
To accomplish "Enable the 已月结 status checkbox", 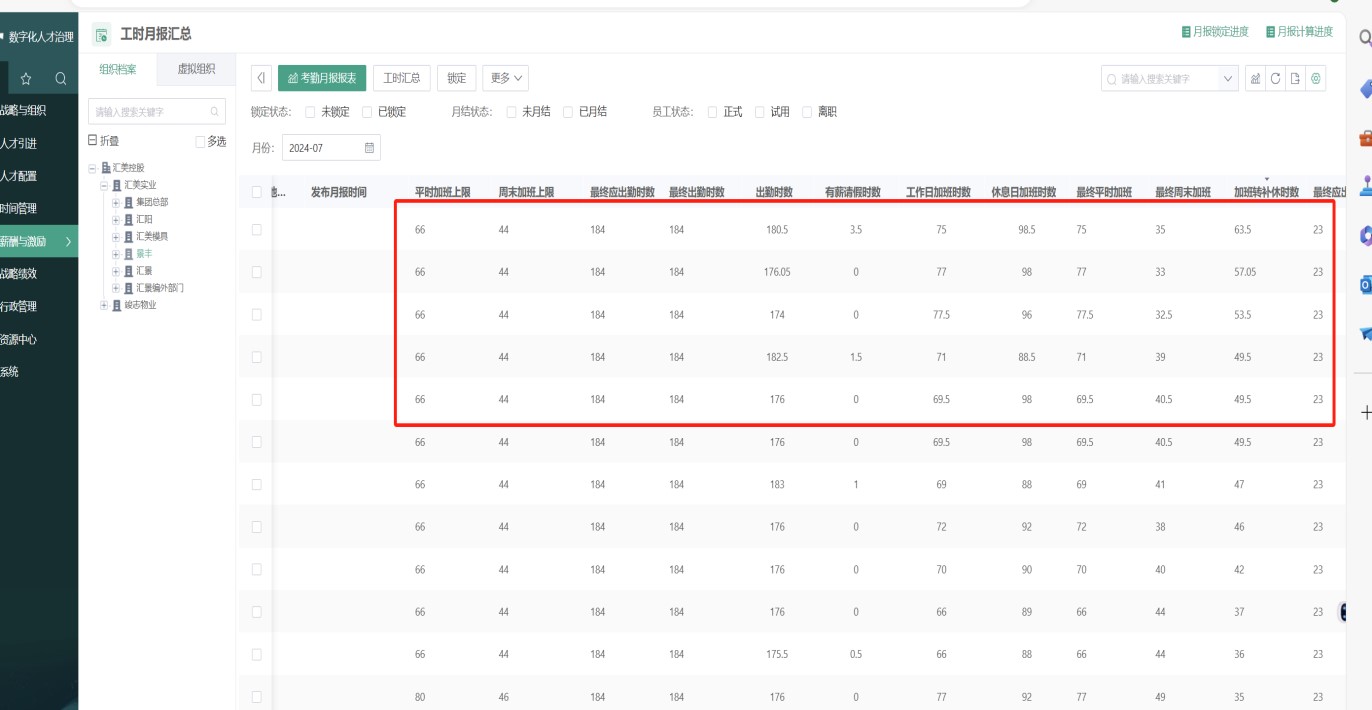I will point(568,112).
